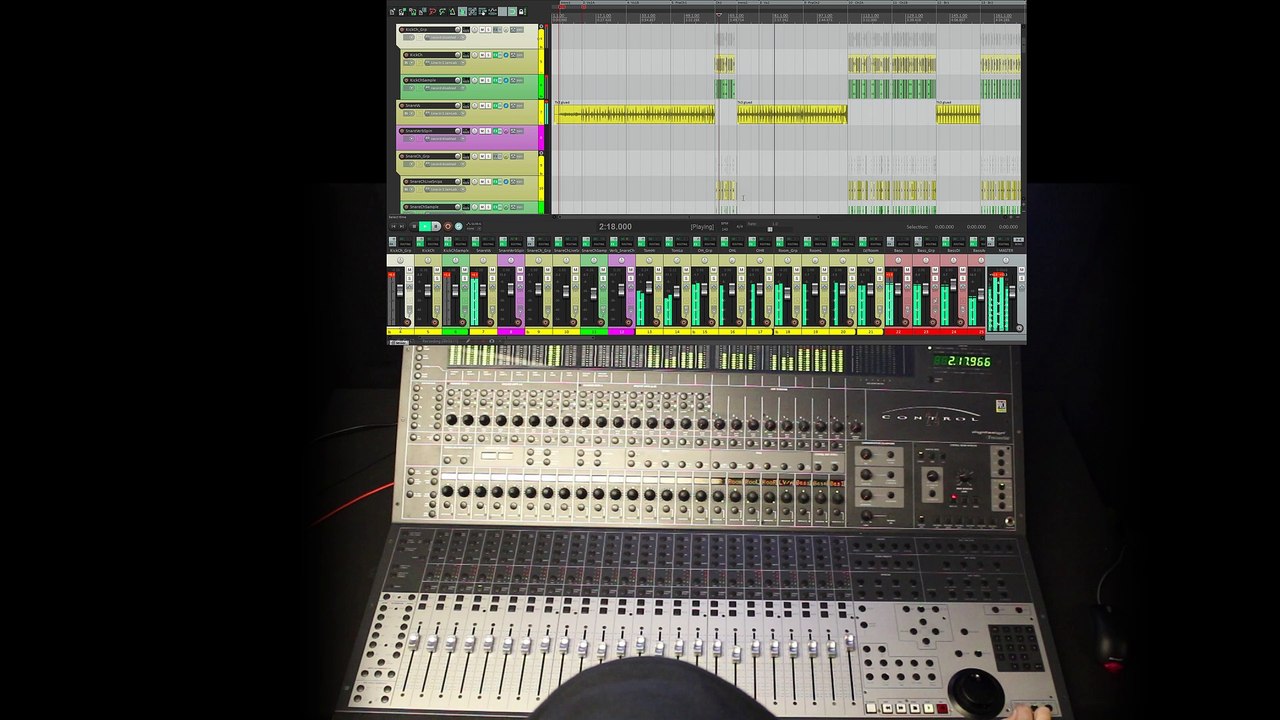
Task: Solo the Bass mixer strip
Action: 907,278
